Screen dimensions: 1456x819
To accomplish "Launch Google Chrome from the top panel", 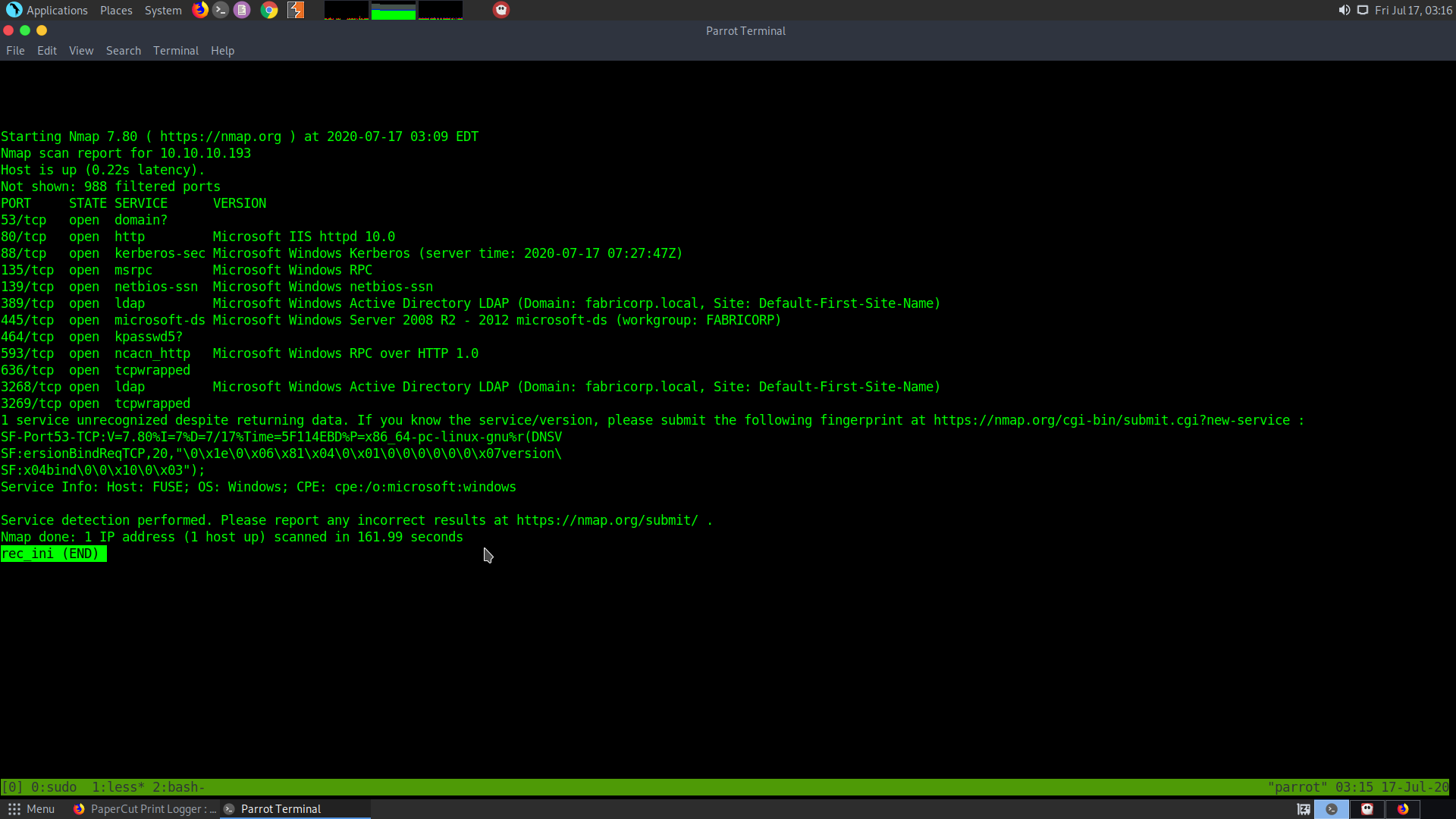I will (269, 10).
